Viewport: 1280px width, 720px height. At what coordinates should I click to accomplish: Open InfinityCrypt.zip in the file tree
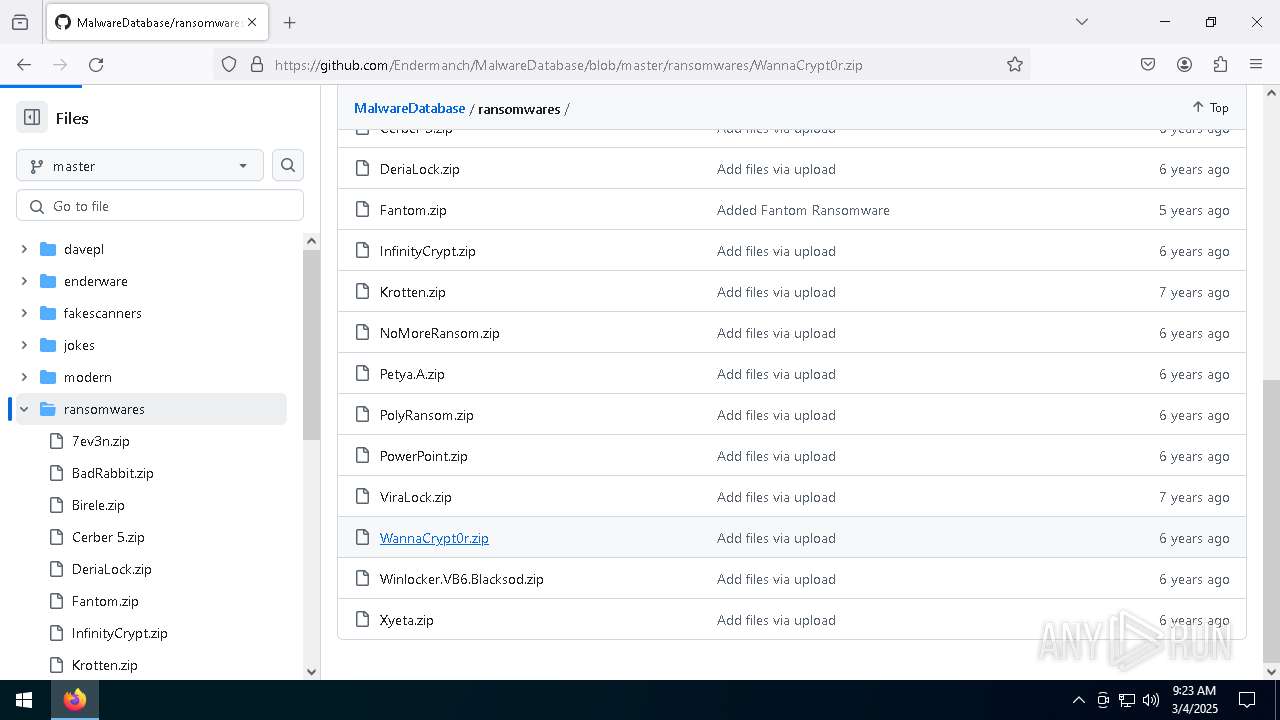coord(120,633)
